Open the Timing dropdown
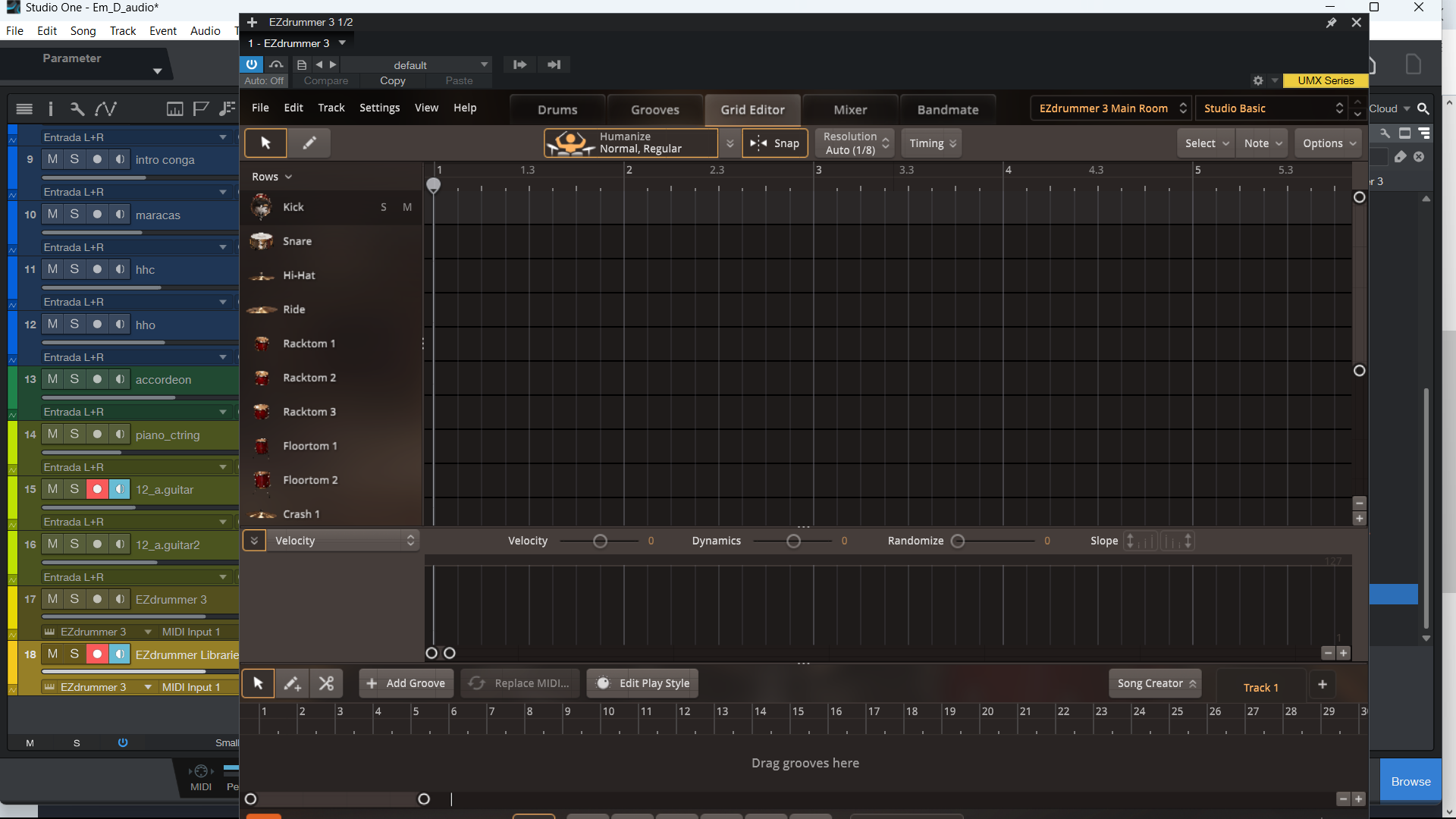This screenshot has height=819, width=1456. (932, 143)
